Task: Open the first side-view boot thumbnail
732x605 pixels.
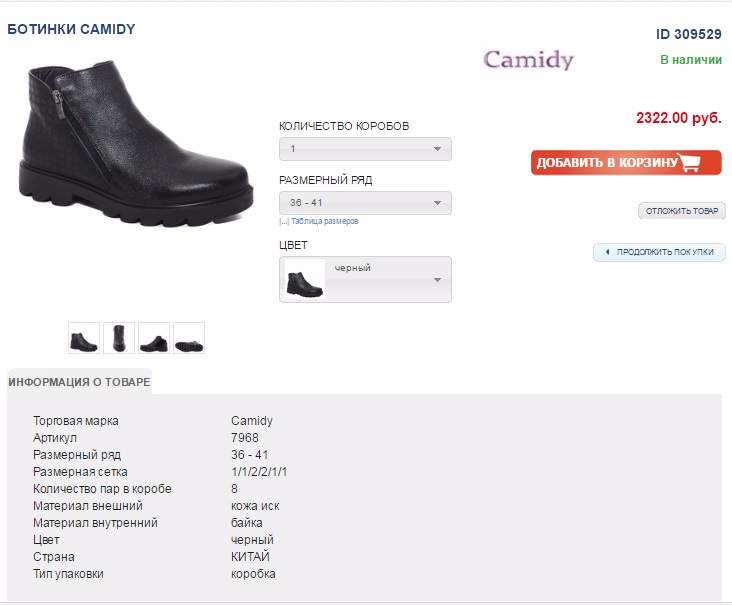Action: tap(84, 338)
